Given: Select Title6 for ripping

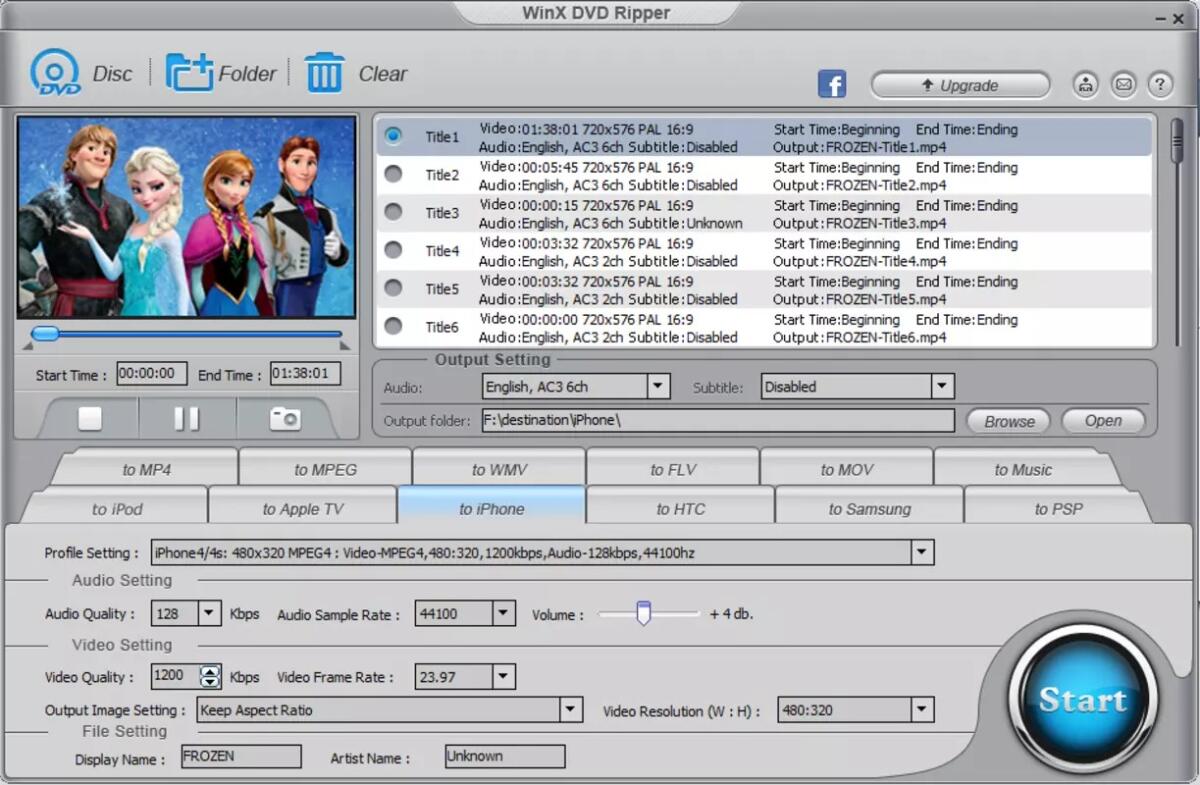Looking at the screenshot, I should click(394, 327).
